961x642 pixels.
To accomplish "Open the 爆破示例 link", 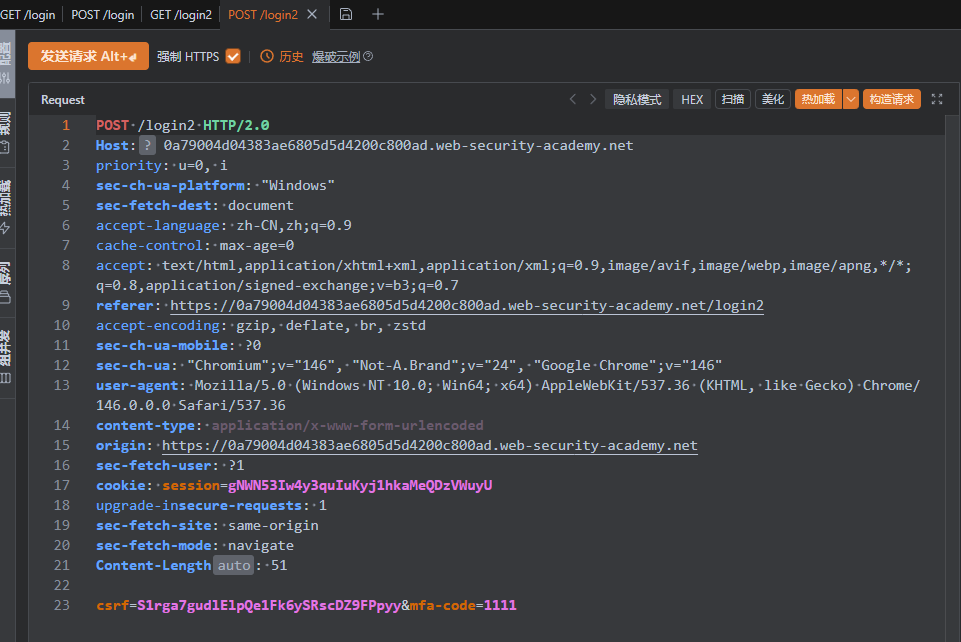I will 335,57.
